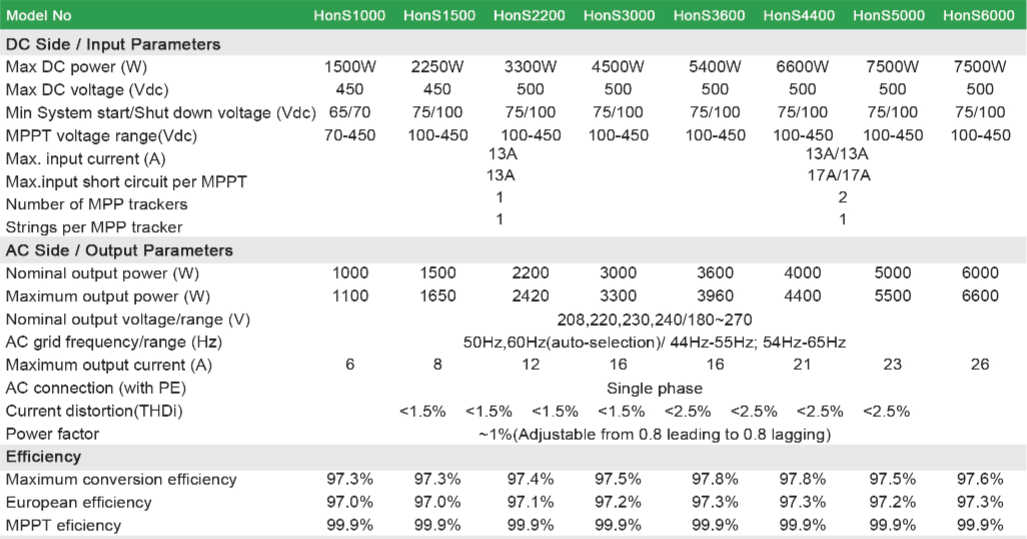Click the Model No header cell
Image resolution: width=1027 pixels, height=539 pixels.
point(40,15)
